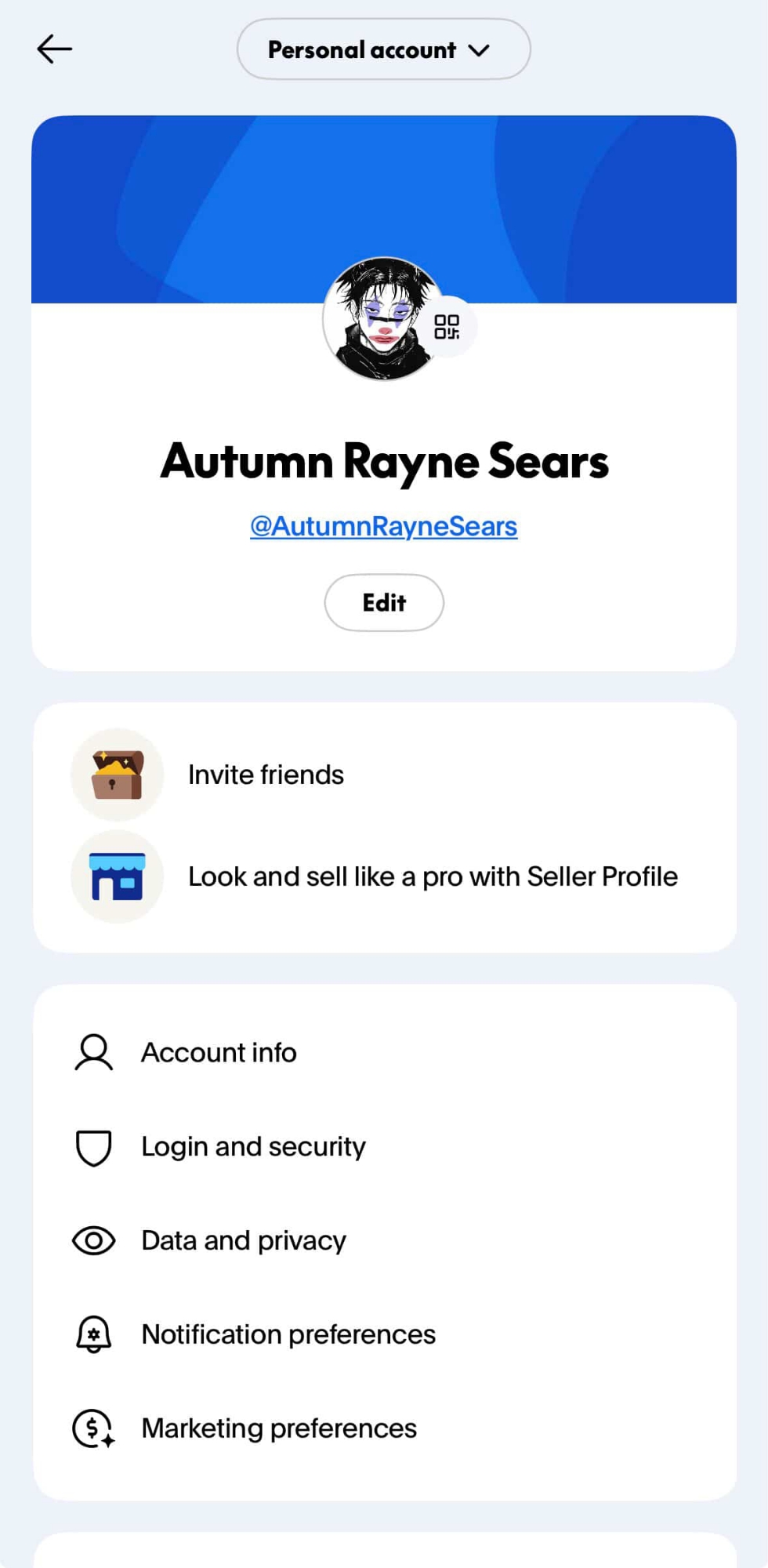Click the eye icon for privacy
Screen dimensions: 768x1568
(x=94, y=1240)
